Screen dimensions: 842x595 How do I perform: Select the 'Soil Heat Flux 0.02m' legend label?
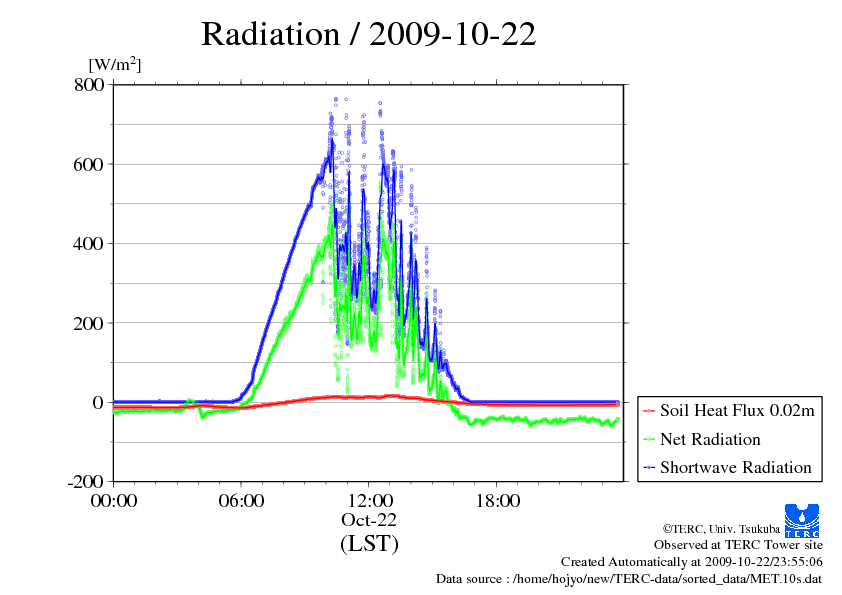click(x=737, y=411)
